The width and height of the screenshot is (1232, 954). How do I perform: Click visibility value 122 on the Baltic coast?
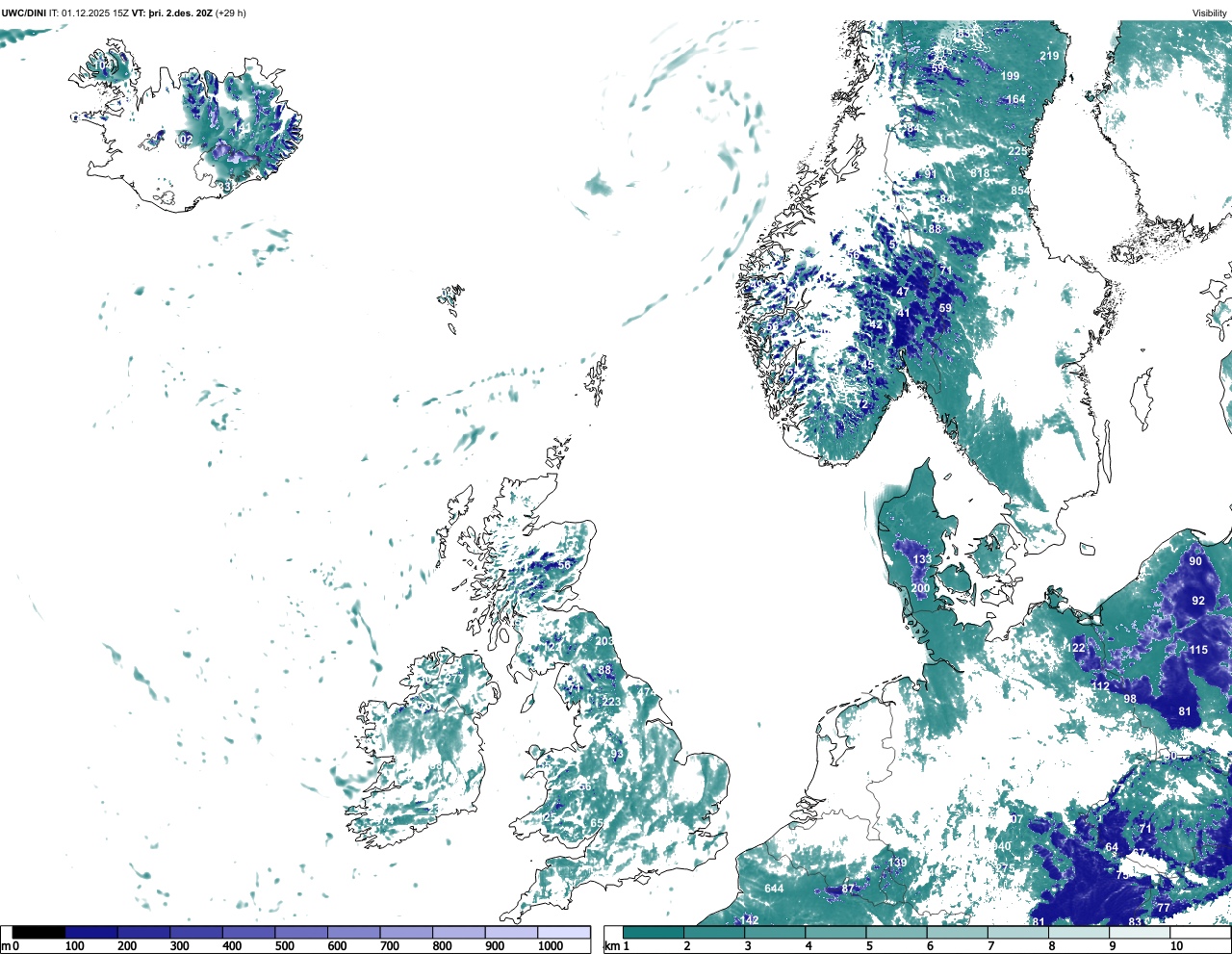[1076, 648]
